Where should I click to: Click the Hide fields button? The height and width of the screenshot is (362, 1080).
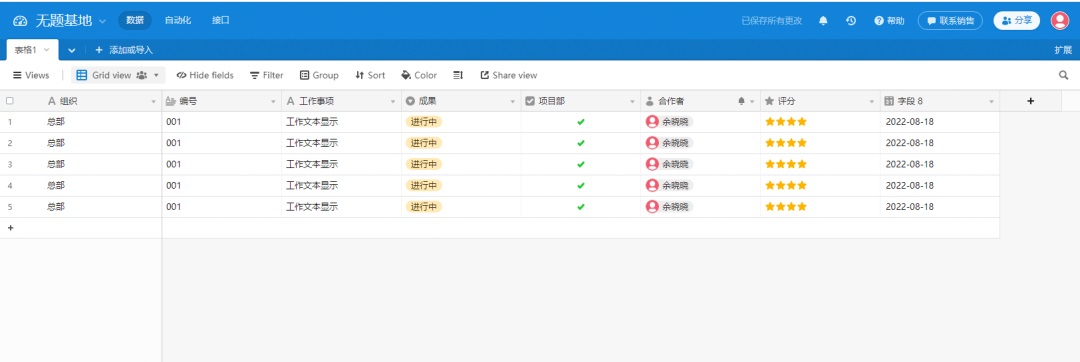click(205, 75)
